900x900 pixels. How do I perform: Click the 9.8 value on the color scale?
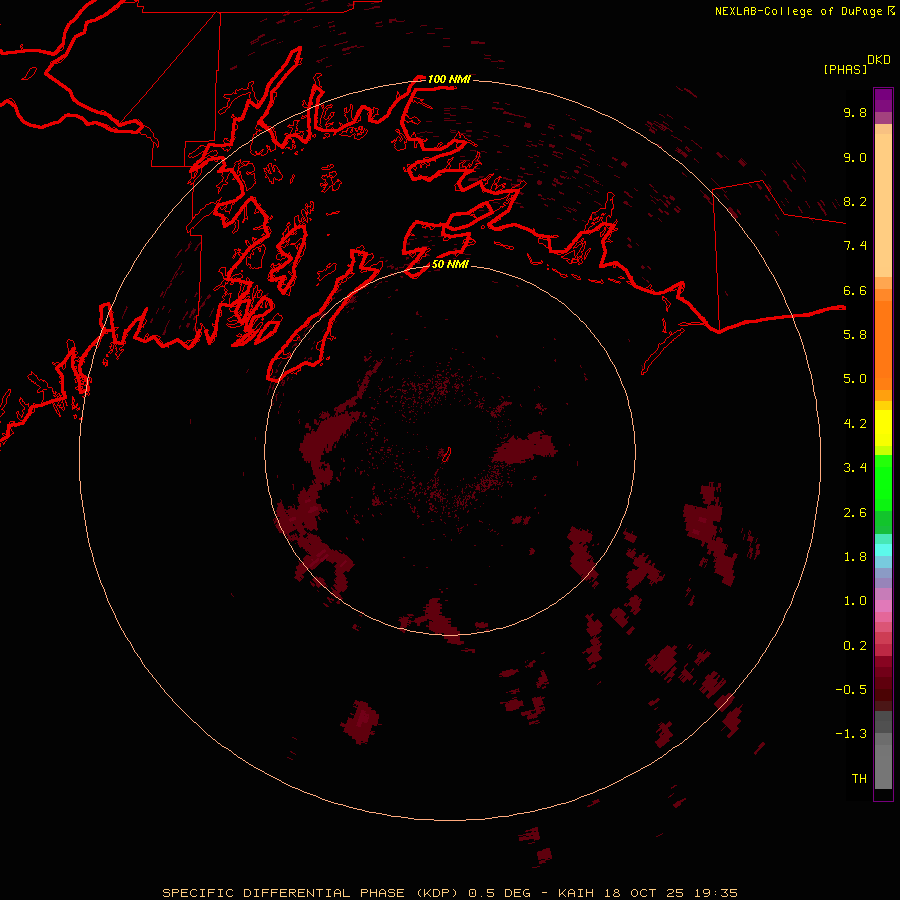coord(855,112)
